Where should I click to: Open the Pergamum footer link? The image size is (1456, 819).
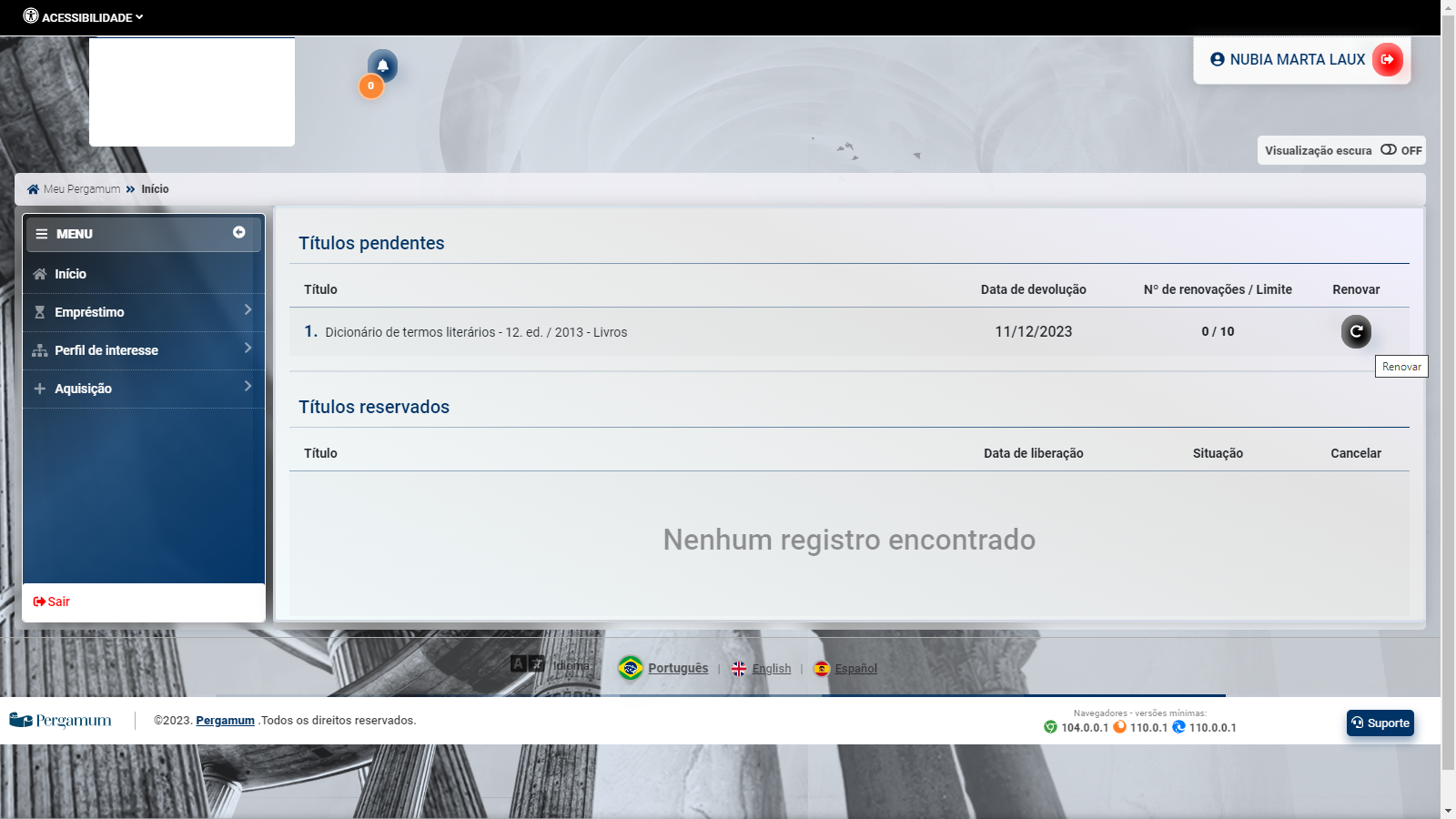click(225, 721)
